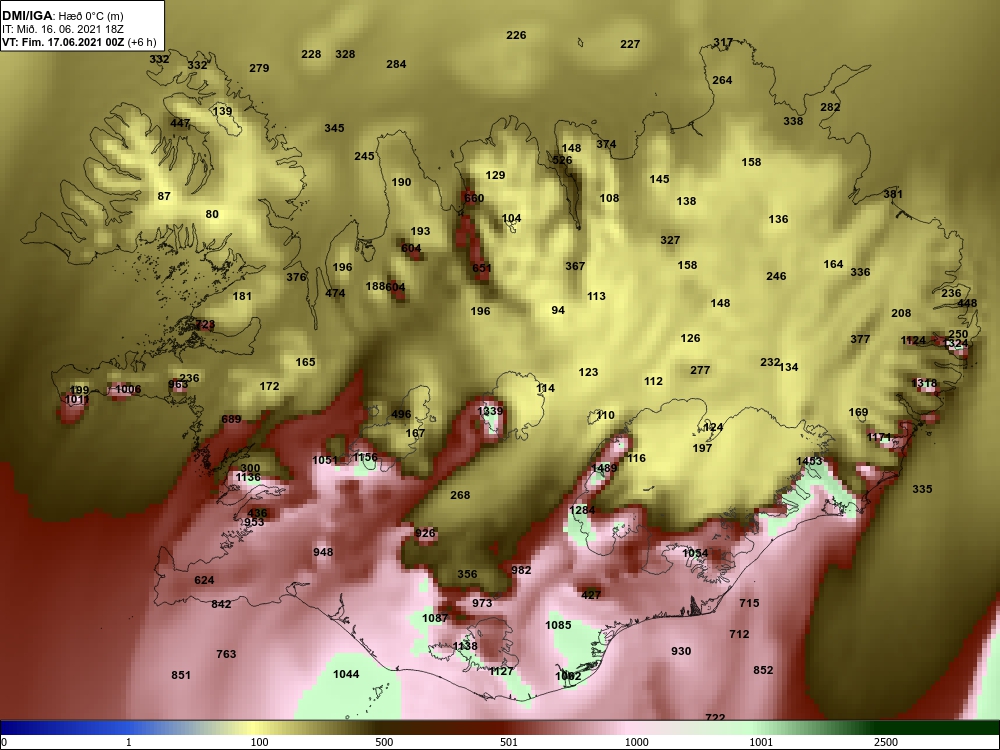Select the value "317" on the map

coord(723,42)
